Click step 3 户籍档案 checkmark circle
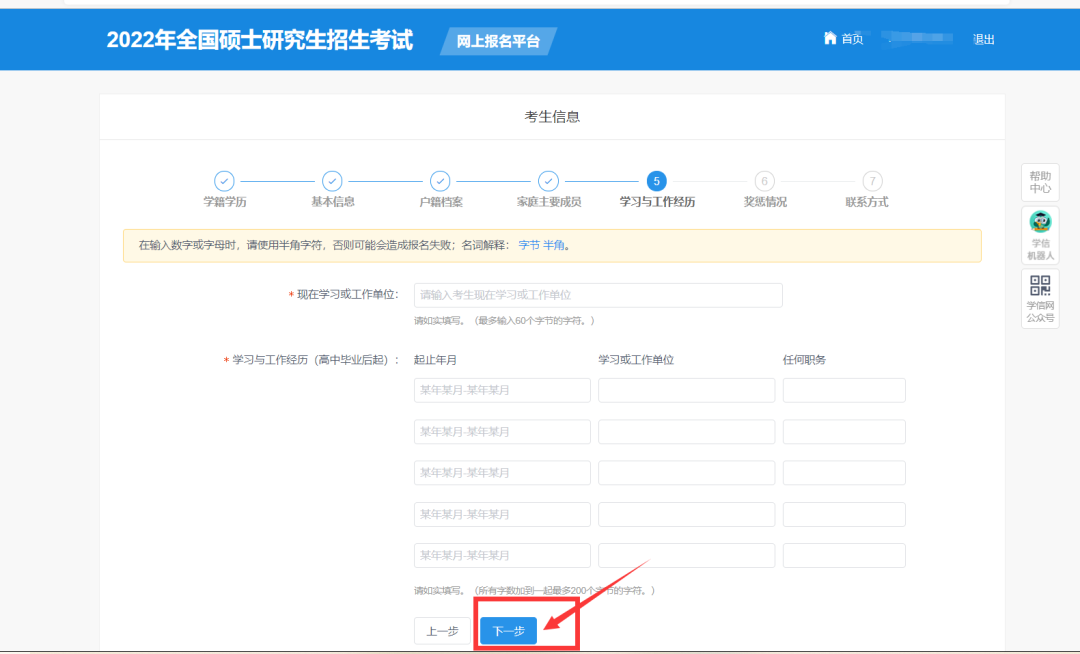 [440, 181]
